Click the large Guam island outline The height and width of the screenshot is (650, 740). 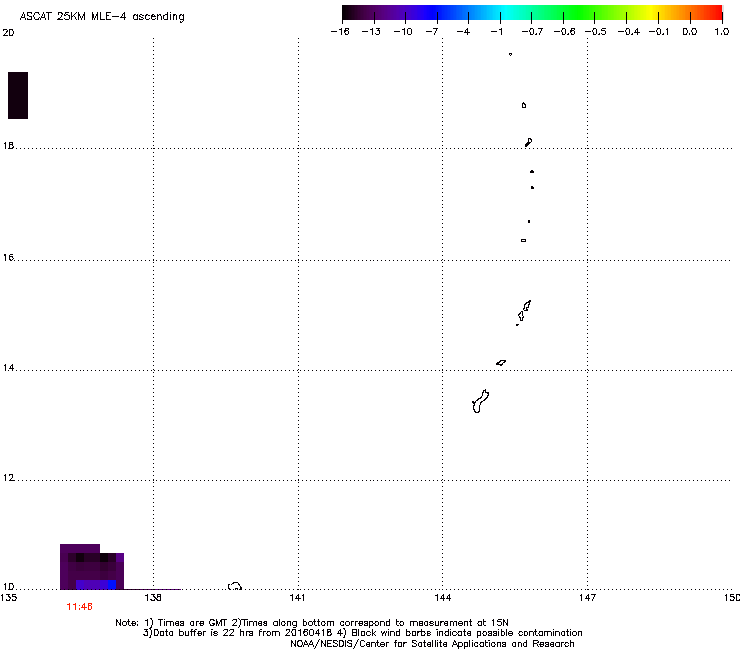(480, 402)
